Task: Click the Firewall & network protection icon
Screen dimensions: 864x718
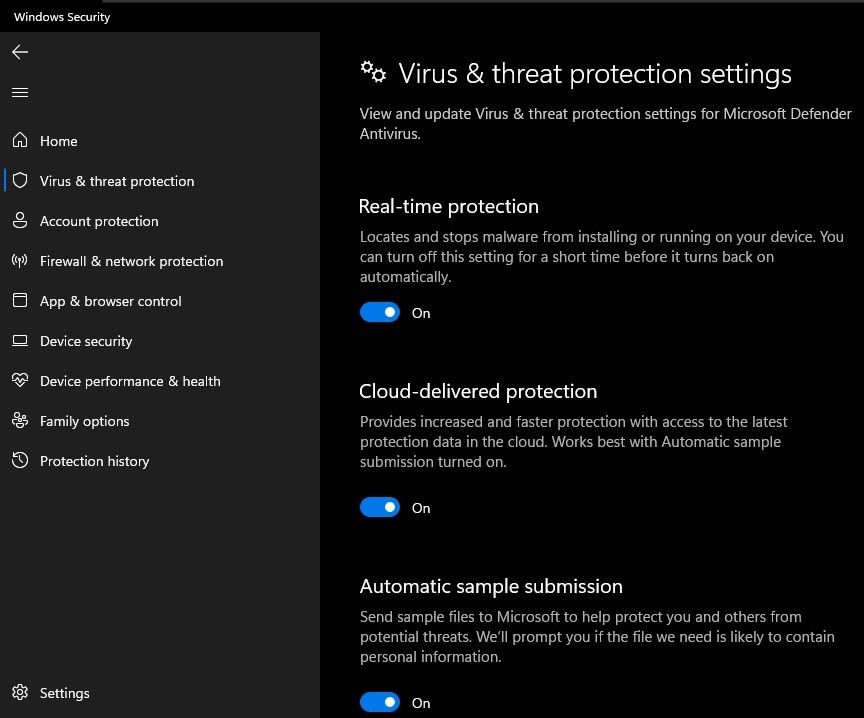Action: [20, 261]
